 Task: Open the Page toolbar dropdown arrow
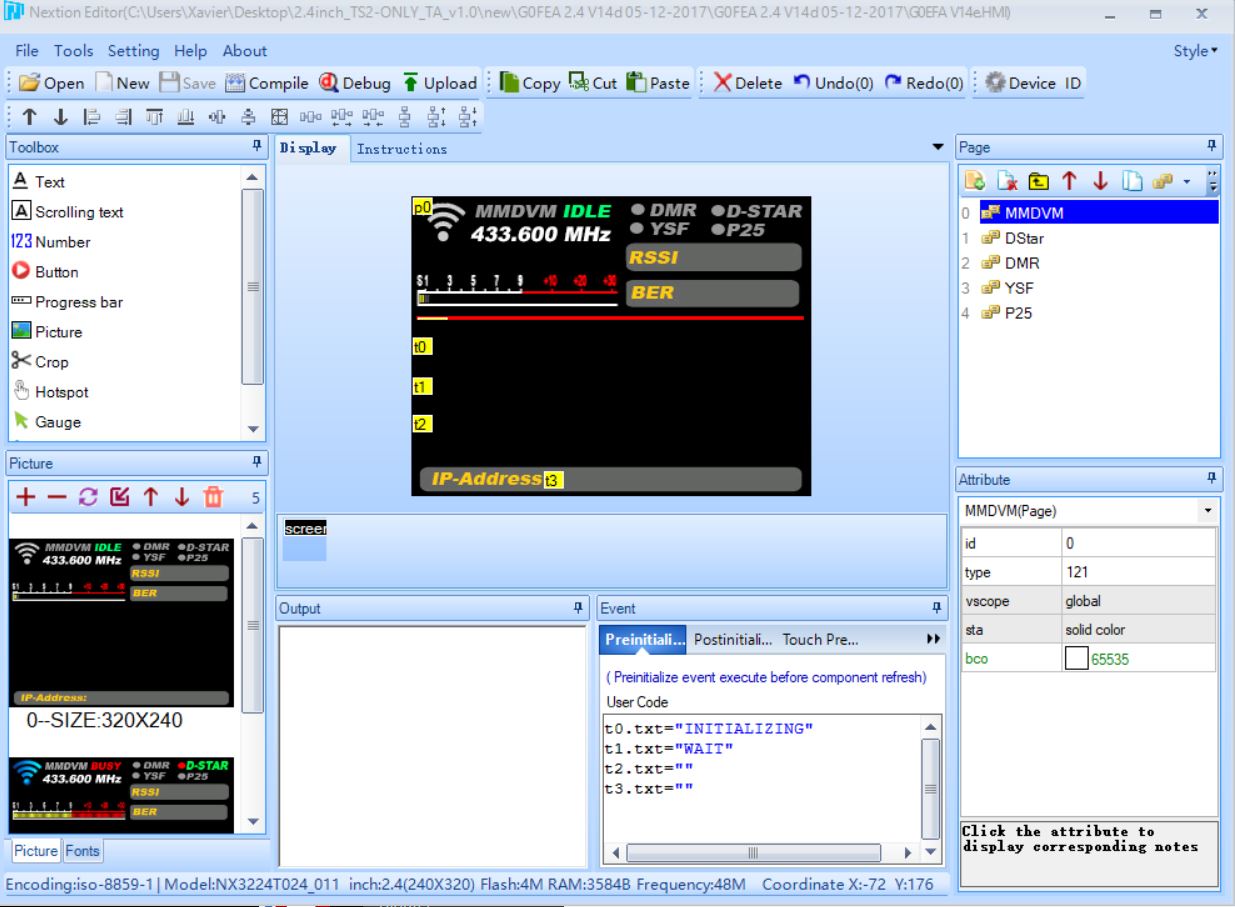1187,182
